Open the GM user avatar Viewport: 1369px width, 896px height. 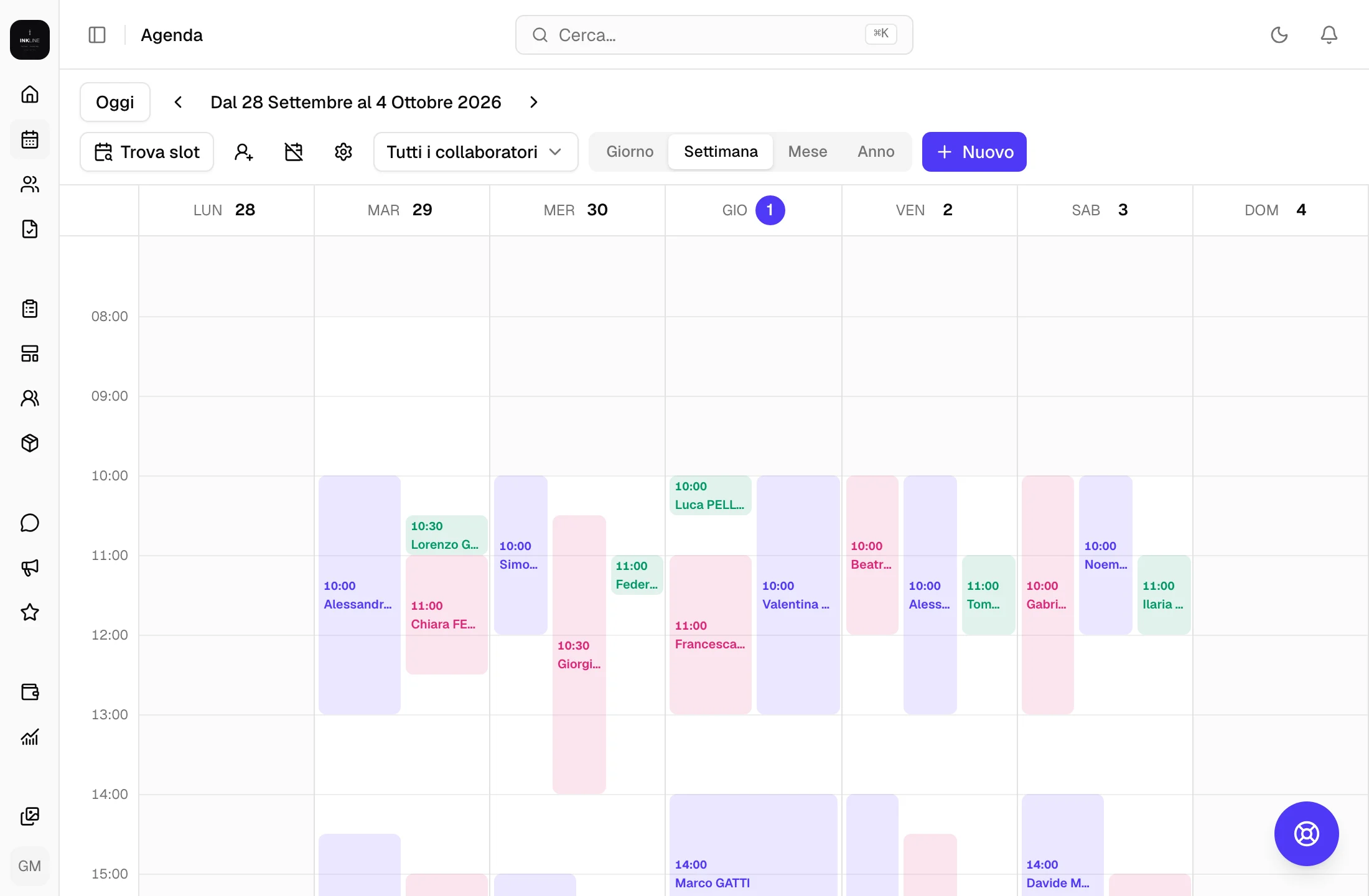click(30, 866)
